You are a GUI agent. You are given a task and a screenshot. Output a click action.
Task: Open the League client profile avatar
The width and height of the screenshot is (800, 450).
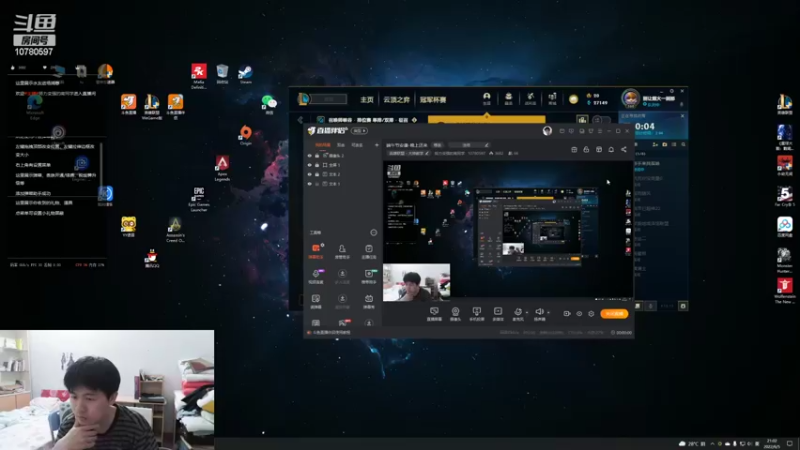point(631,98)
